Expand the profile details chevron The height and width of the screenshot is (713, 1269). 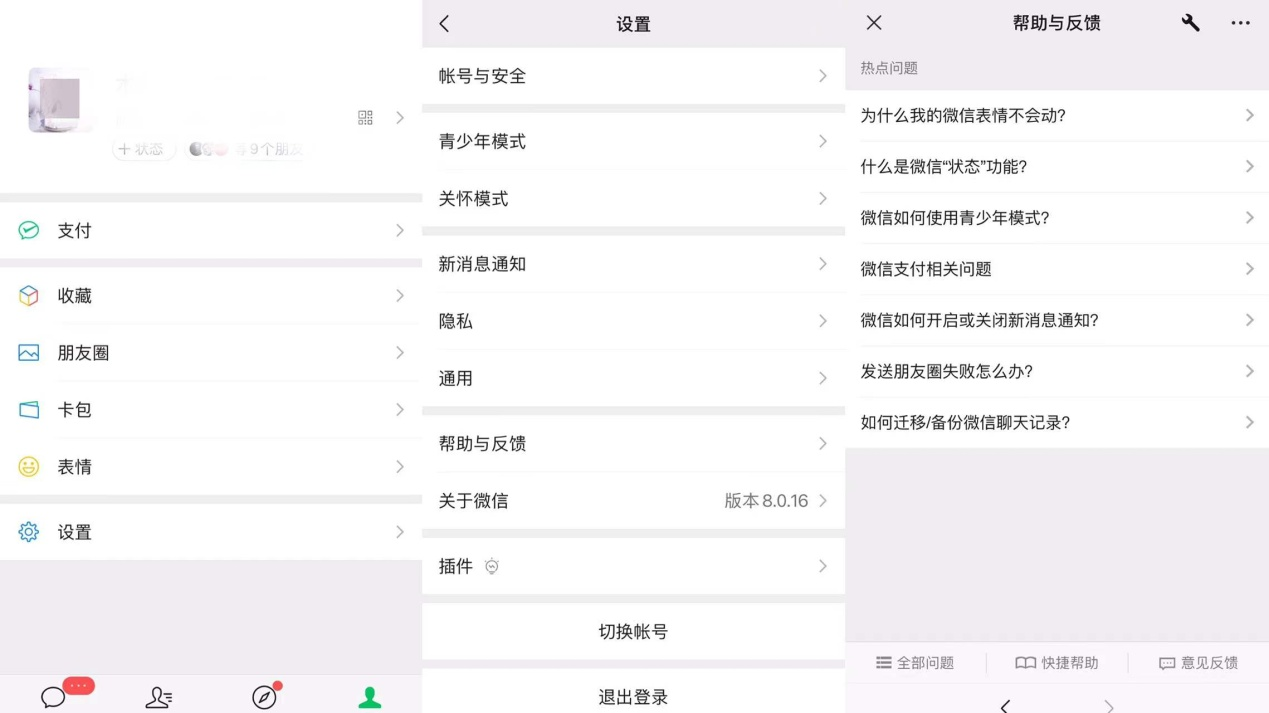(400, 118)
